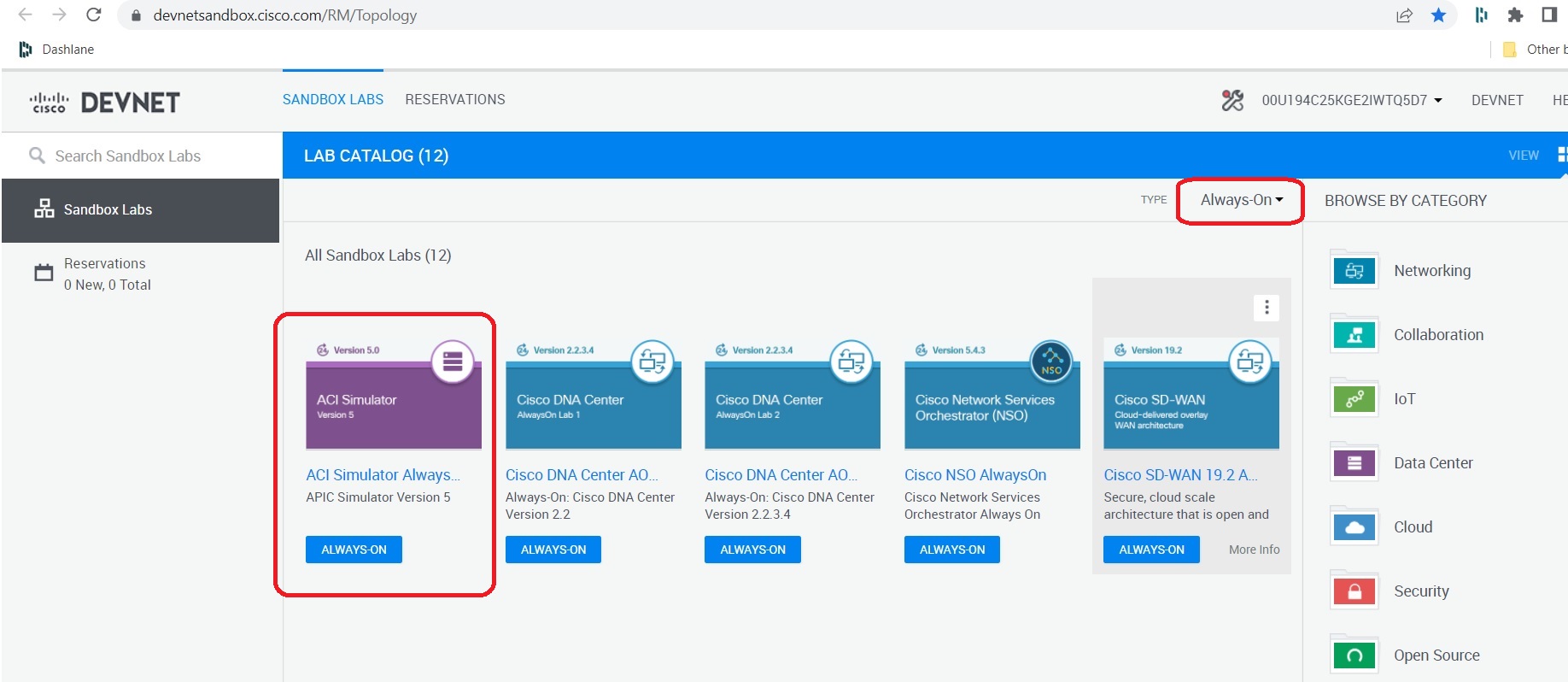
Task: Open the DEVNET header menu
Action: (x=1497, y=101)
